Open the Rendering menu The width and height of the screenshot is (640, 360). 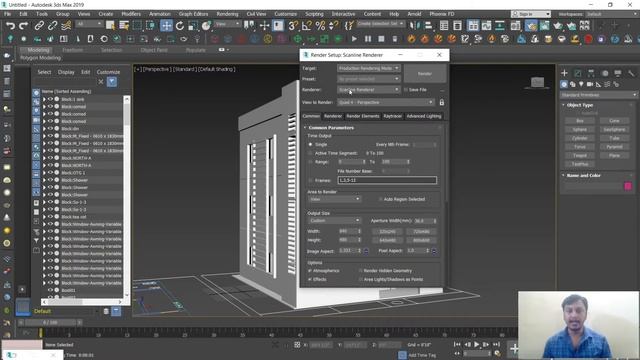coord(227,14)
